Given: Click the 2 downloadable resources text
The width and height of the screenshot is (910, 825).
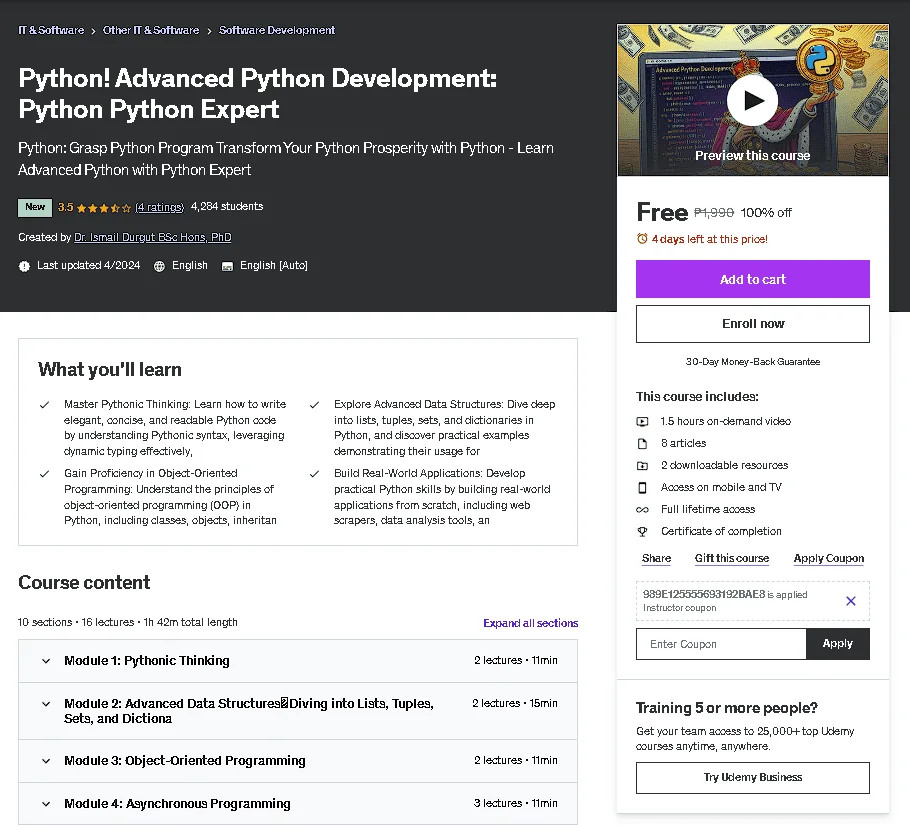Looking at the screenshot, I should (724, 465).
